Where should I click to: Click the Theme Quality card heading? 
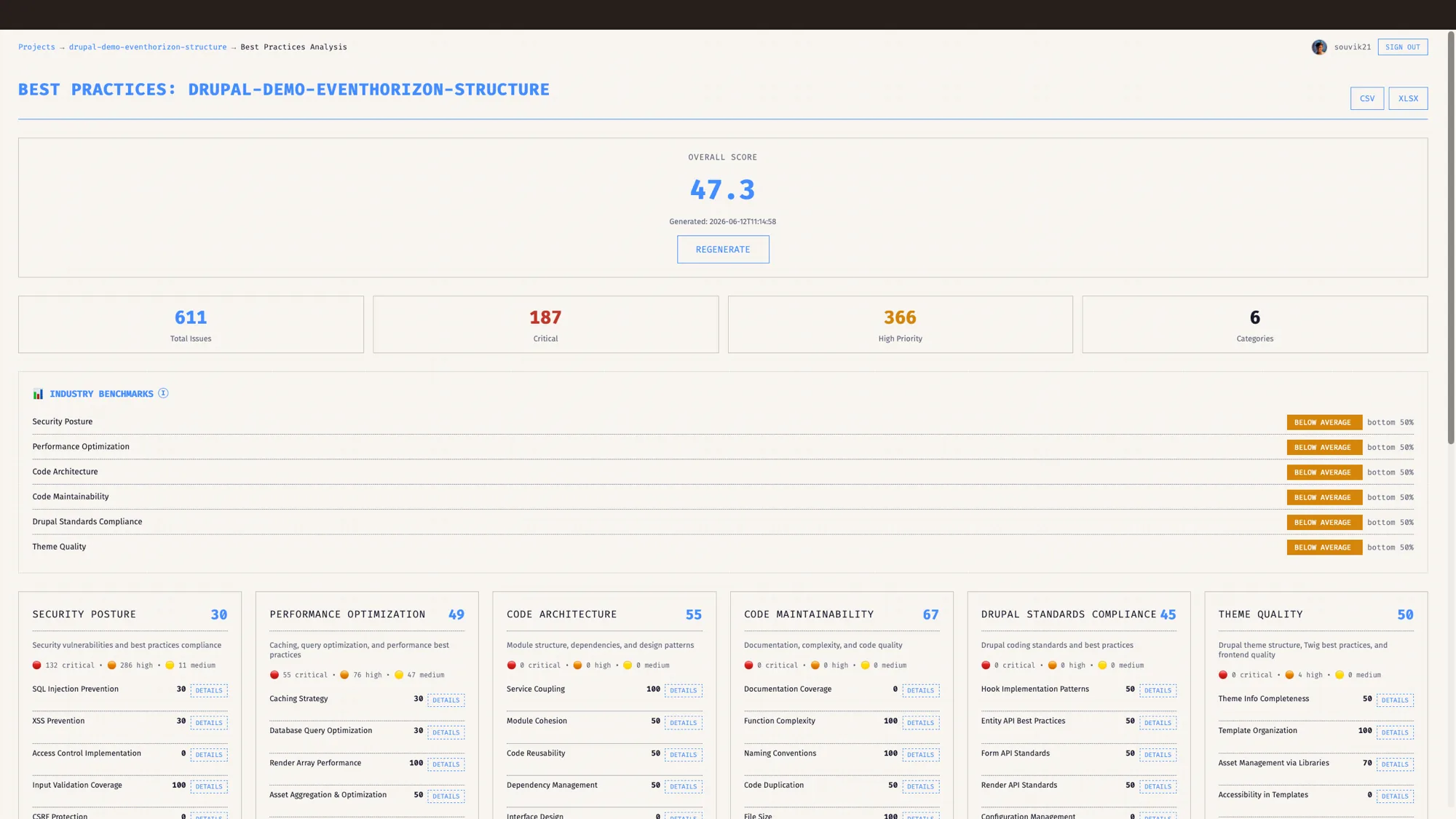1261,614
